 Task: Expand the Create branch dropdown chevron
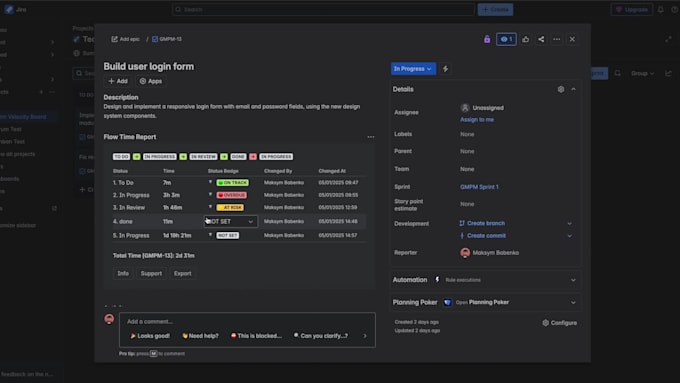[569, 224]
